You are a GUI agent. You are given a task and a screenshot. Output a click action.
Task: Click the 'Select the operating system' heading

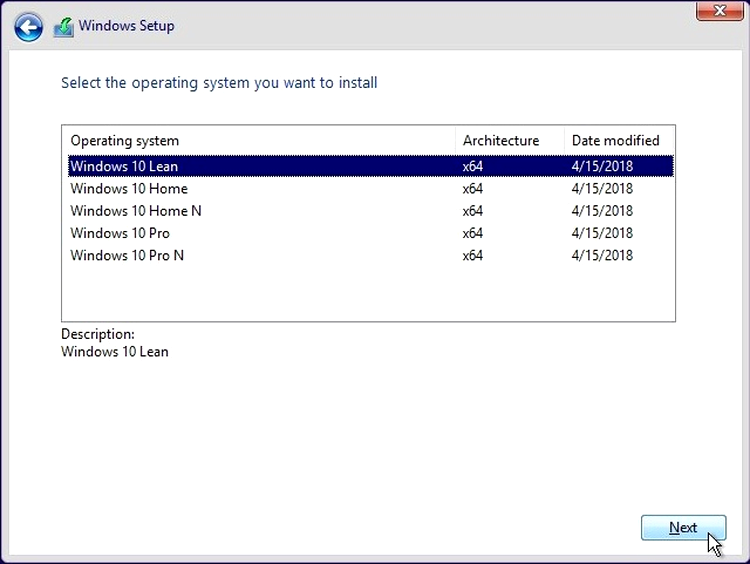tap(219, 83)
